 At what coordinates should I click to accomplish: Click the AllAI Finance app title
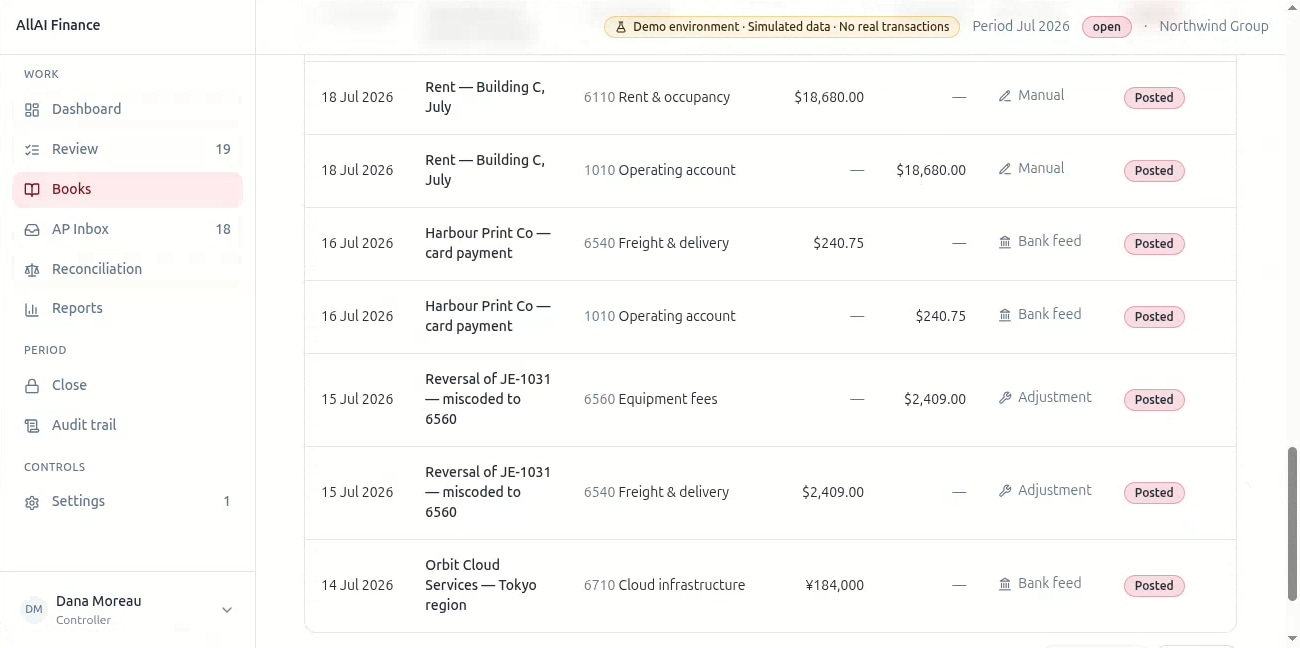pos(58,25)
